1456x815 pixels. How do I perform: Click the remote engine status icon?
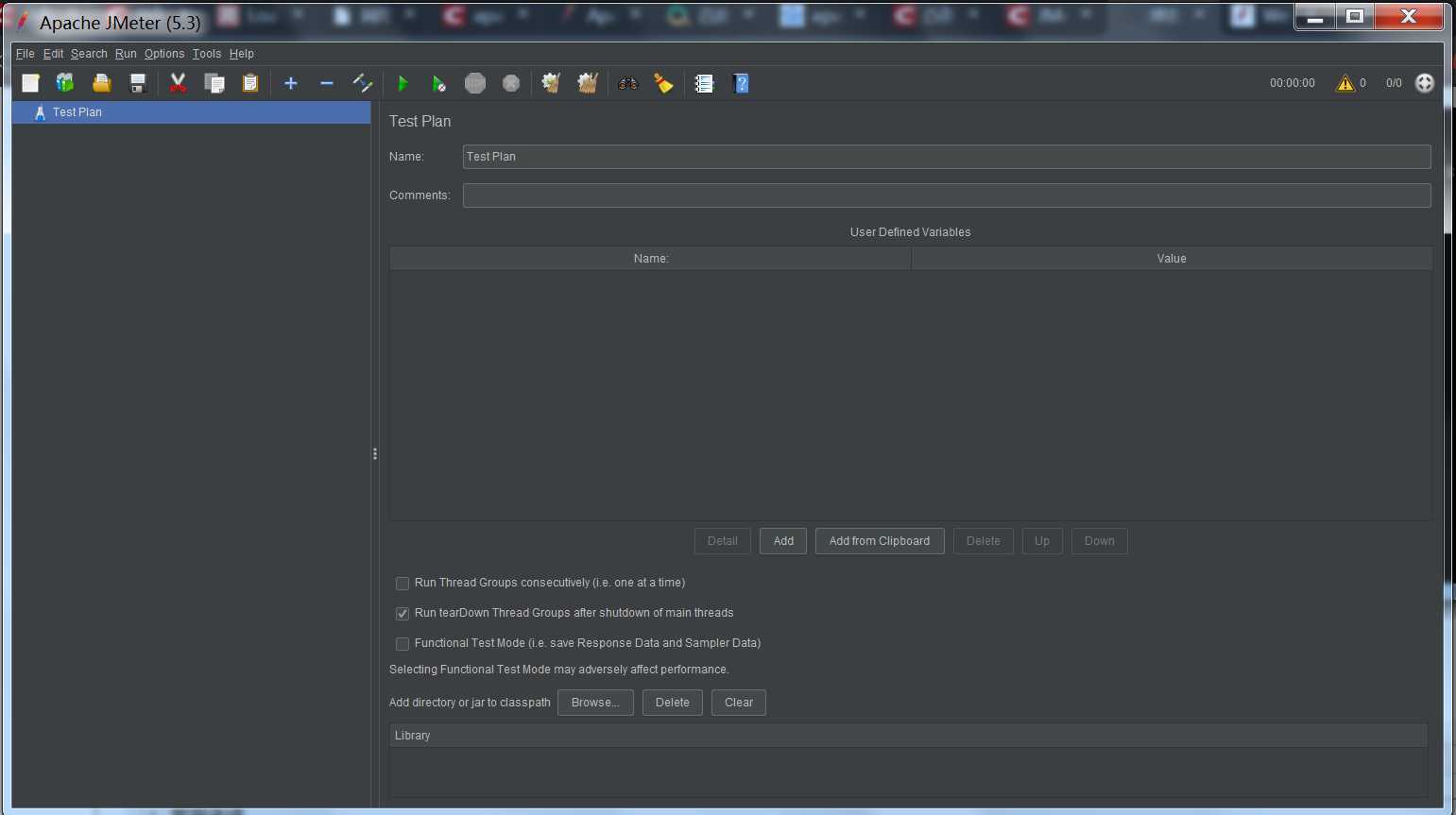click(1425, 83)
